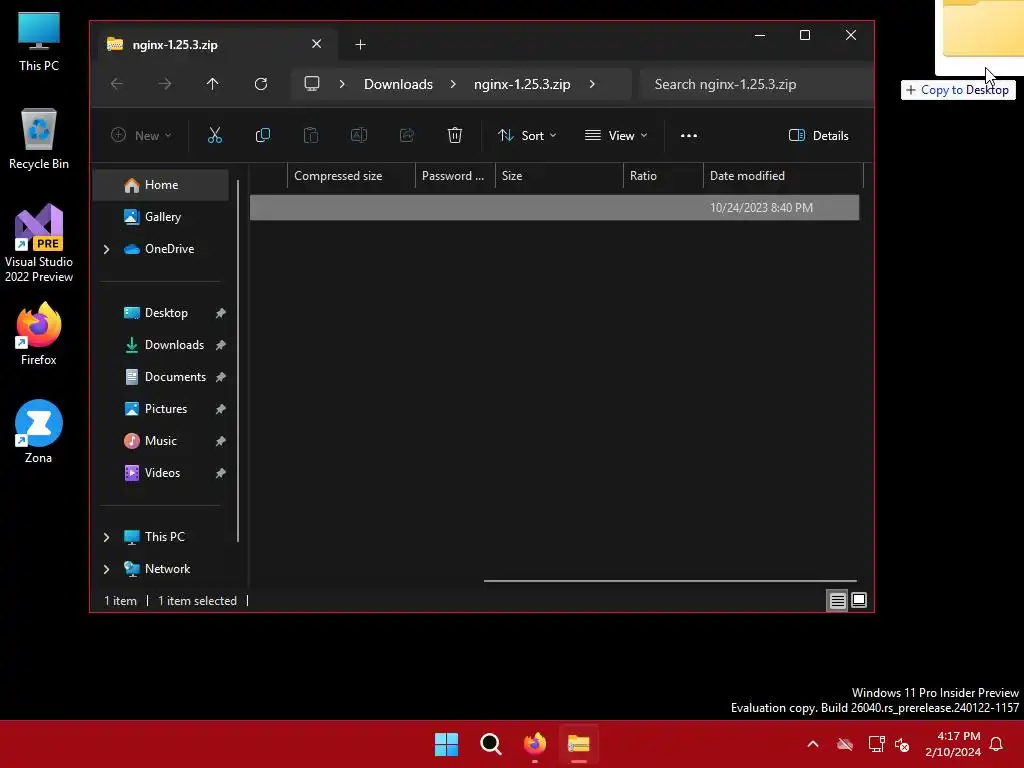Expand OneDrive in navigation pane
Viewport: 1024px width, 768px height.
click(106, 249)
